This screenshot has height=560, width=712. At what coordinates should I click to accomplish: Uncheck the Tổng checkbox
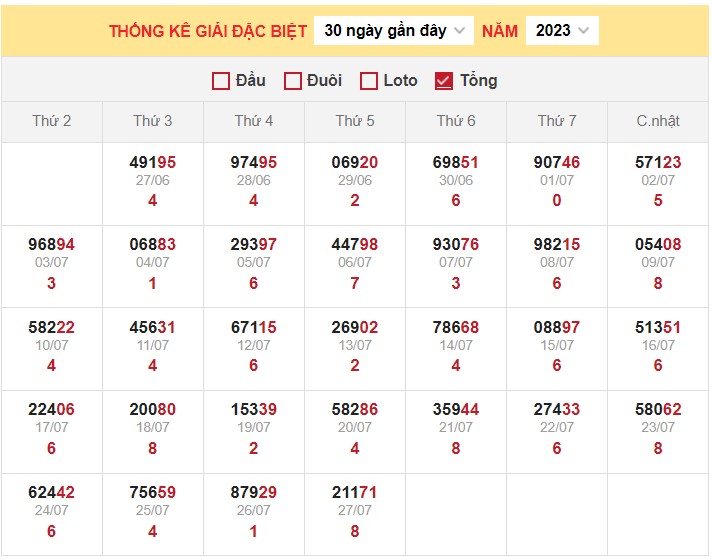pos(444,81)
